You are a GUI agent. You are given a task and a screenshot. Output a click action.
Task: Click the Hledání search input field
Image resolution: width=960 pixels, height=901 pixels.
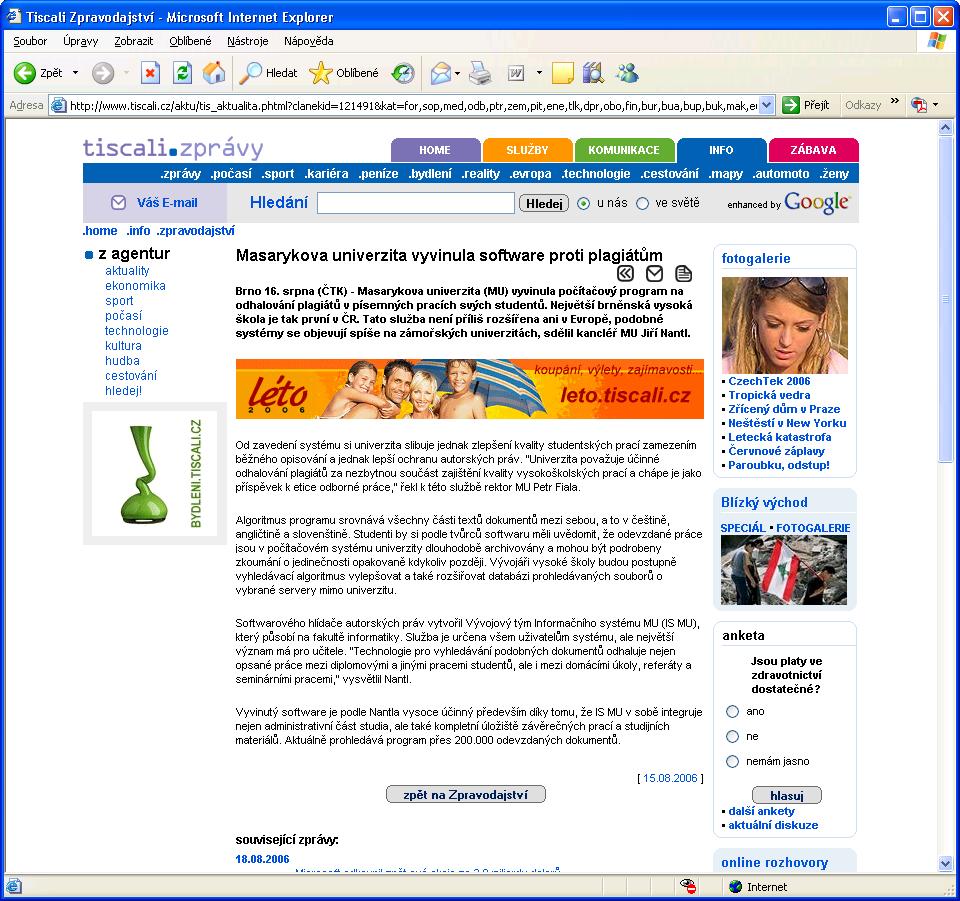click(x=416, y=203)
